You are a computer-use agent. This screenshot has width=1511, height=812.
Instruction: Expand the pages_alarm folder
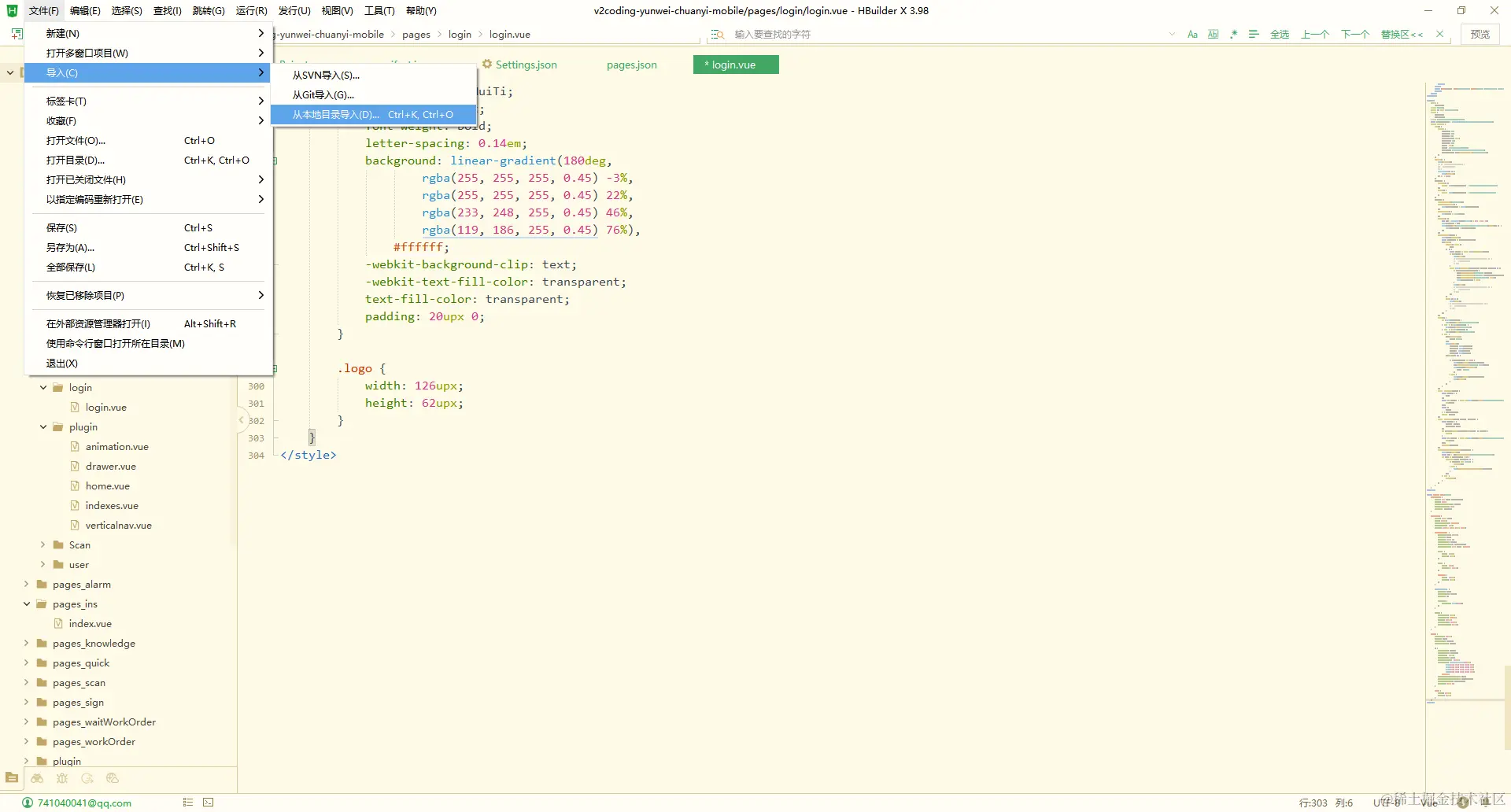[x=27, y=585]
